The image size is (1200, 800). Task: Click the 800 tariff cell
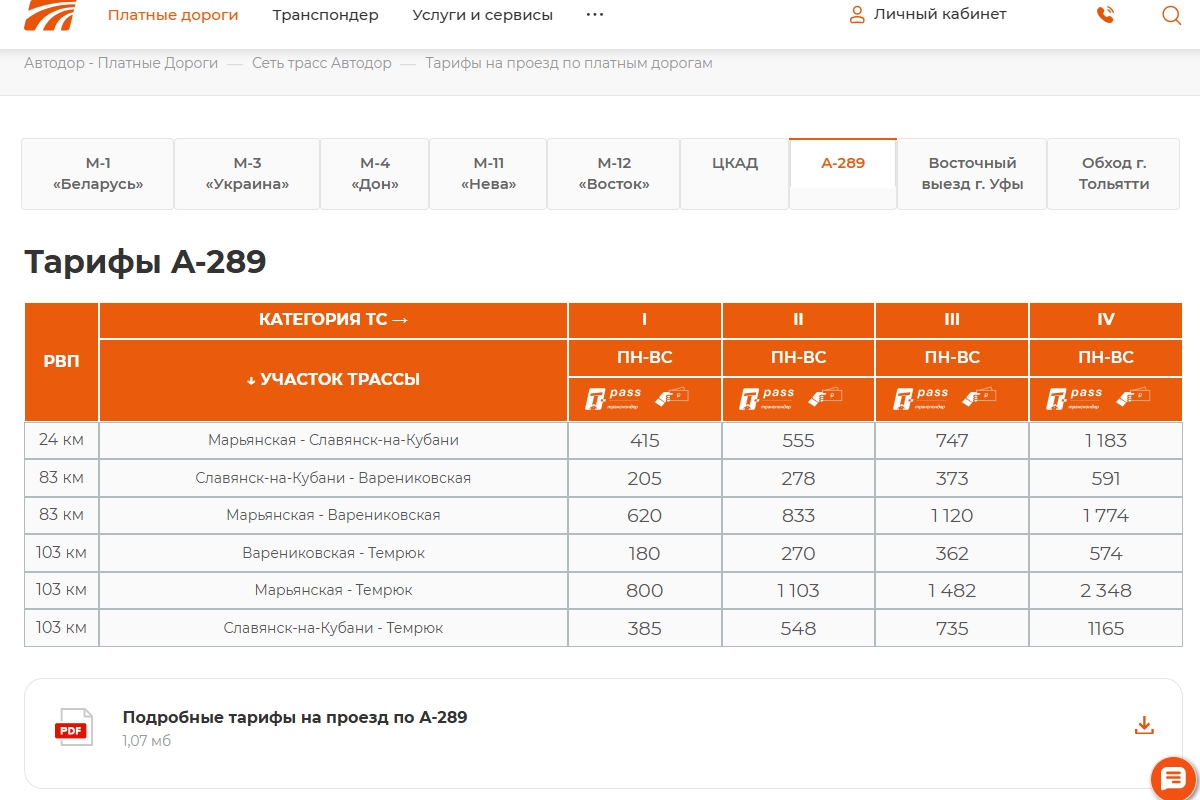click(645, 591)
